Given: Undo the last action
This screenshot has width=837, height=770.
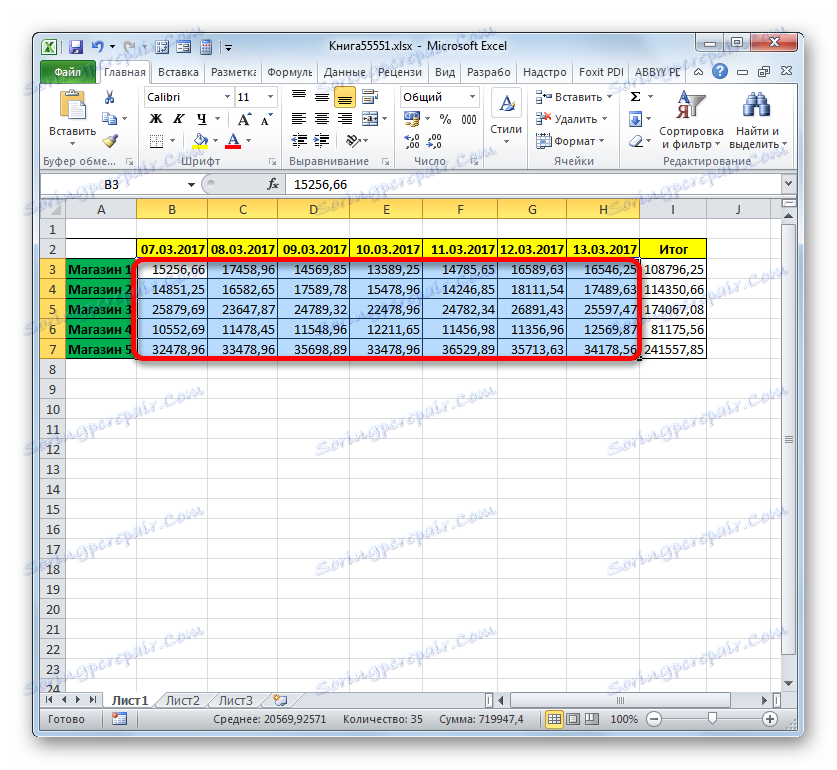Looking at the screenshot, I should pos(98,47).
